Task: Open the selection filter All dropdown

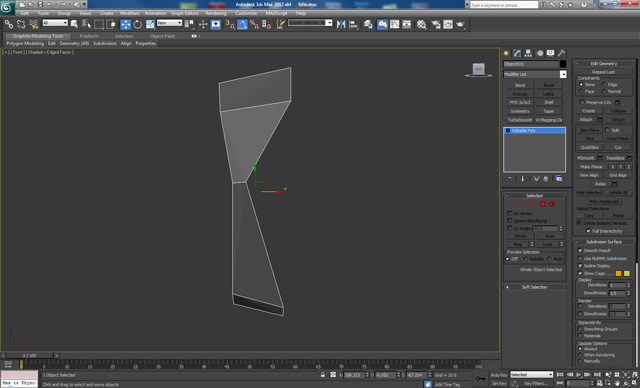Action: (x=55, y=23)
